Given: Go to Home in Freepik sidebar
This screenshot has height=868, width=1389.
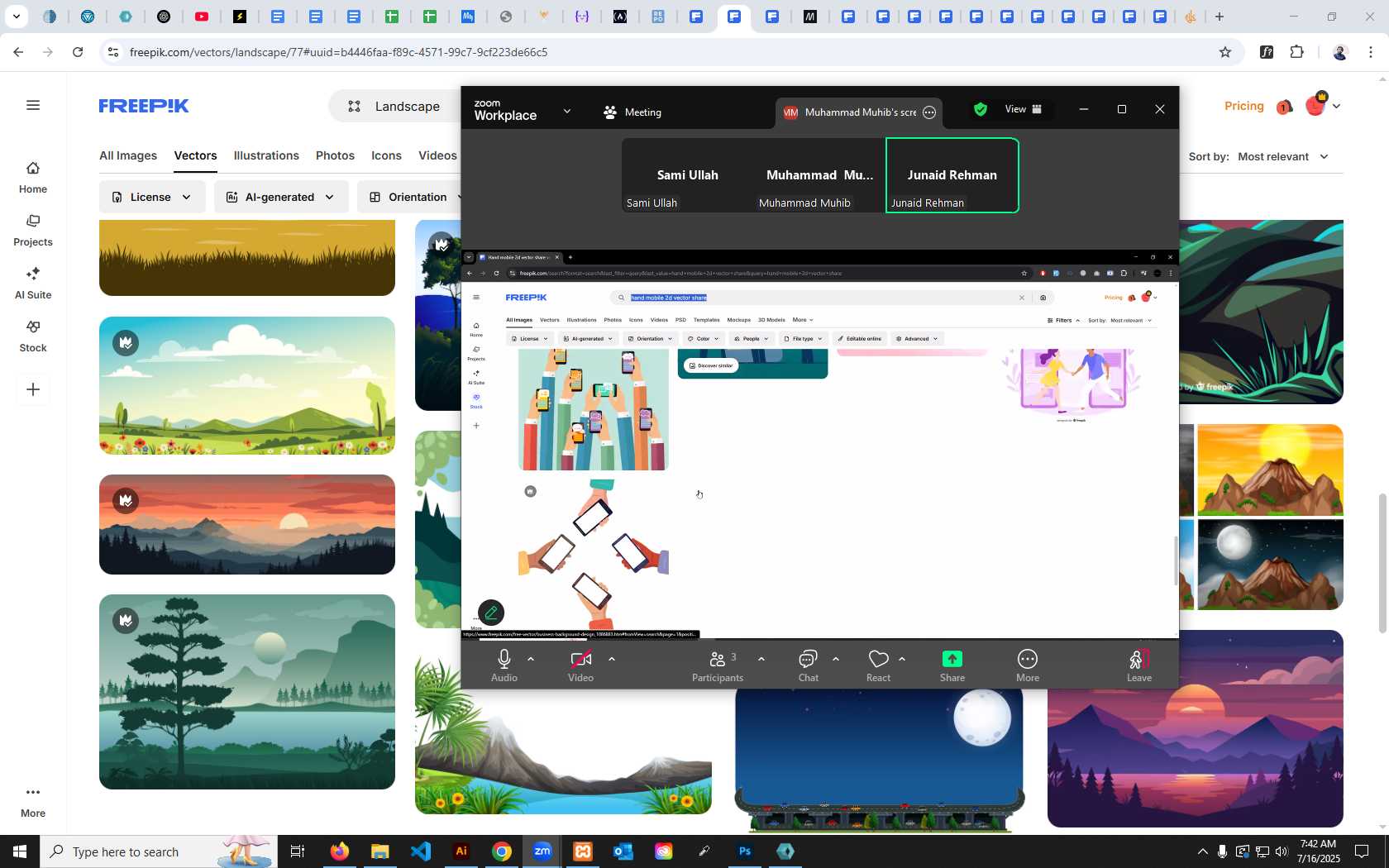Looking at the screenshot, I should click(33, 178).
